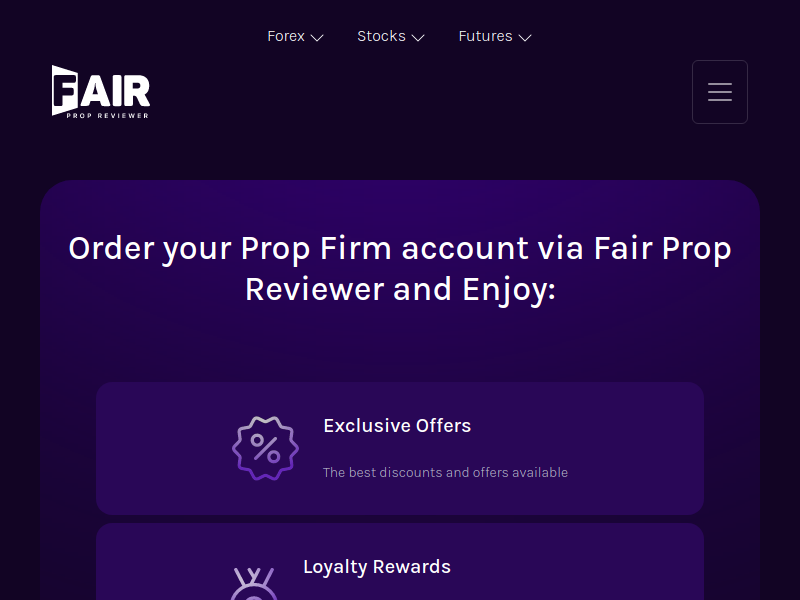This screenshot has width=800, height=600.
Task: Click the purple promo banner background
Action: (x=400, y=347)
